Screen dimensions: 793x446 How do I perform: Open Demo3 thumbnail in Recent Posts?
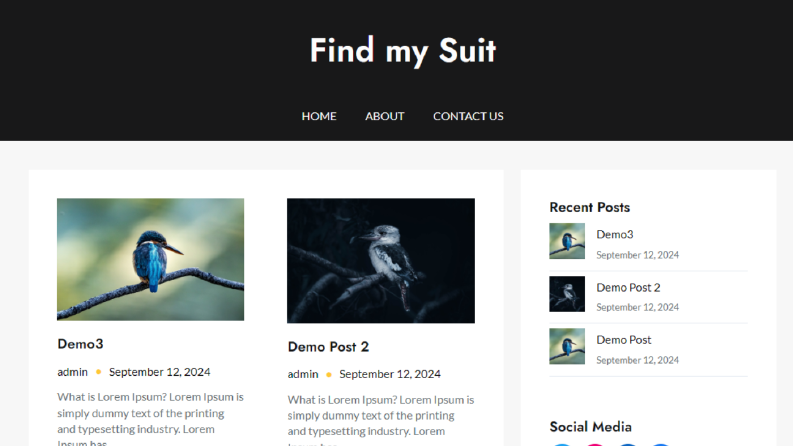[x=567, y=241]
